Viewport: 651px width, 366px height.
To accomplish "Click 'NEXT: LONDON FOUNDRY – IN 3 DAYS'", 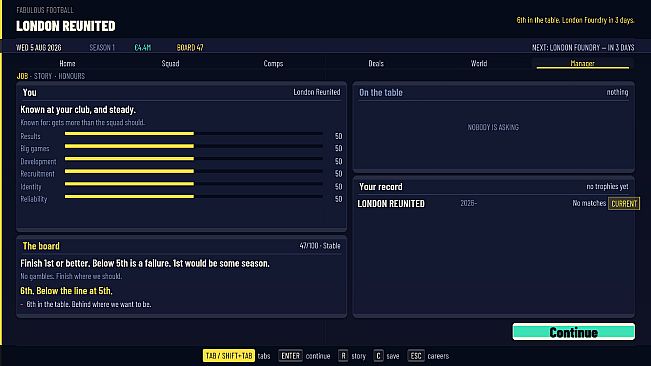I will [583, 47].
